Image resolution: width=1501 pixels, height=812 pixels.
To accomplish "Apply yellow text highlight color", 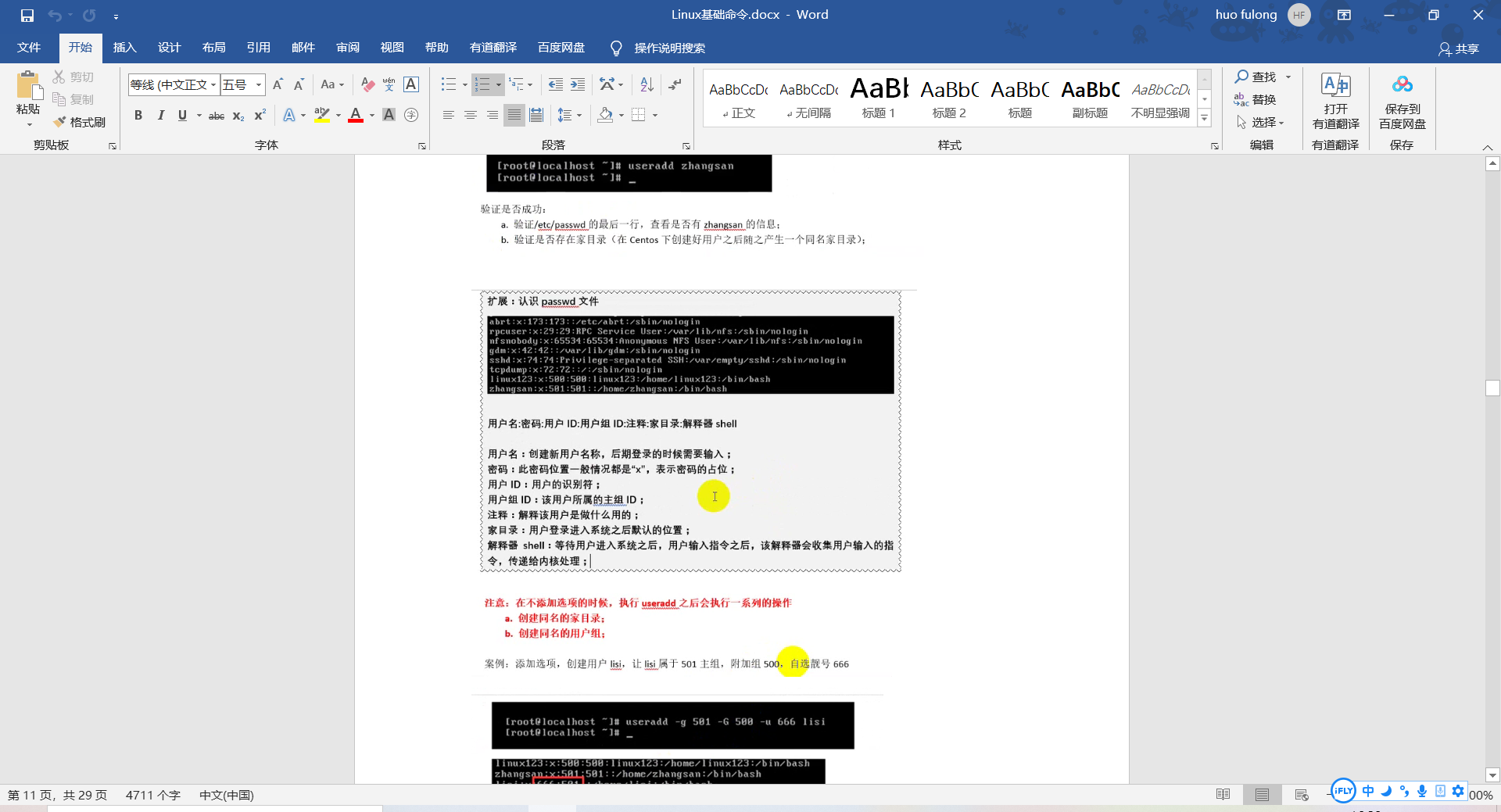I will (321, 116).
